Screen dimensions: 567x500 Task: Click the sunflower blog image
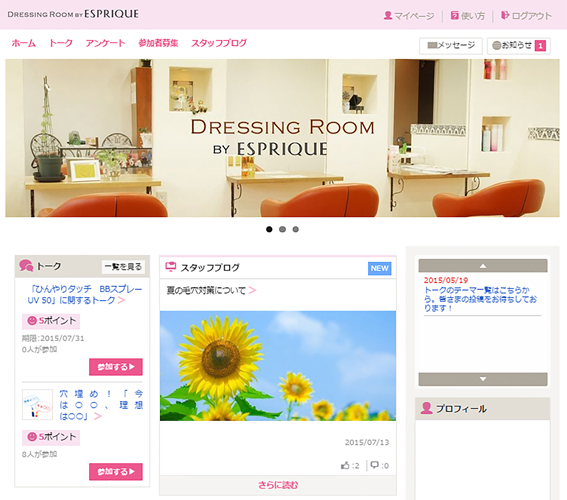278,366
